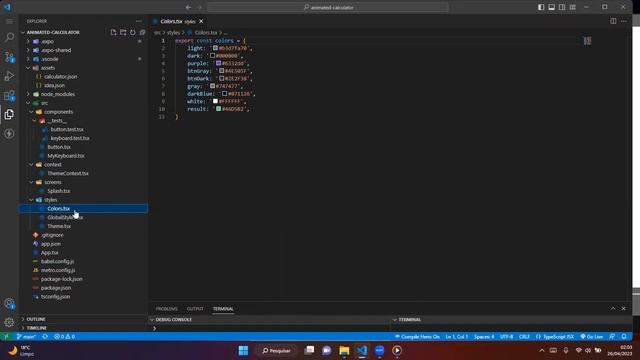Click the white color swatch in code

point(215,101)
